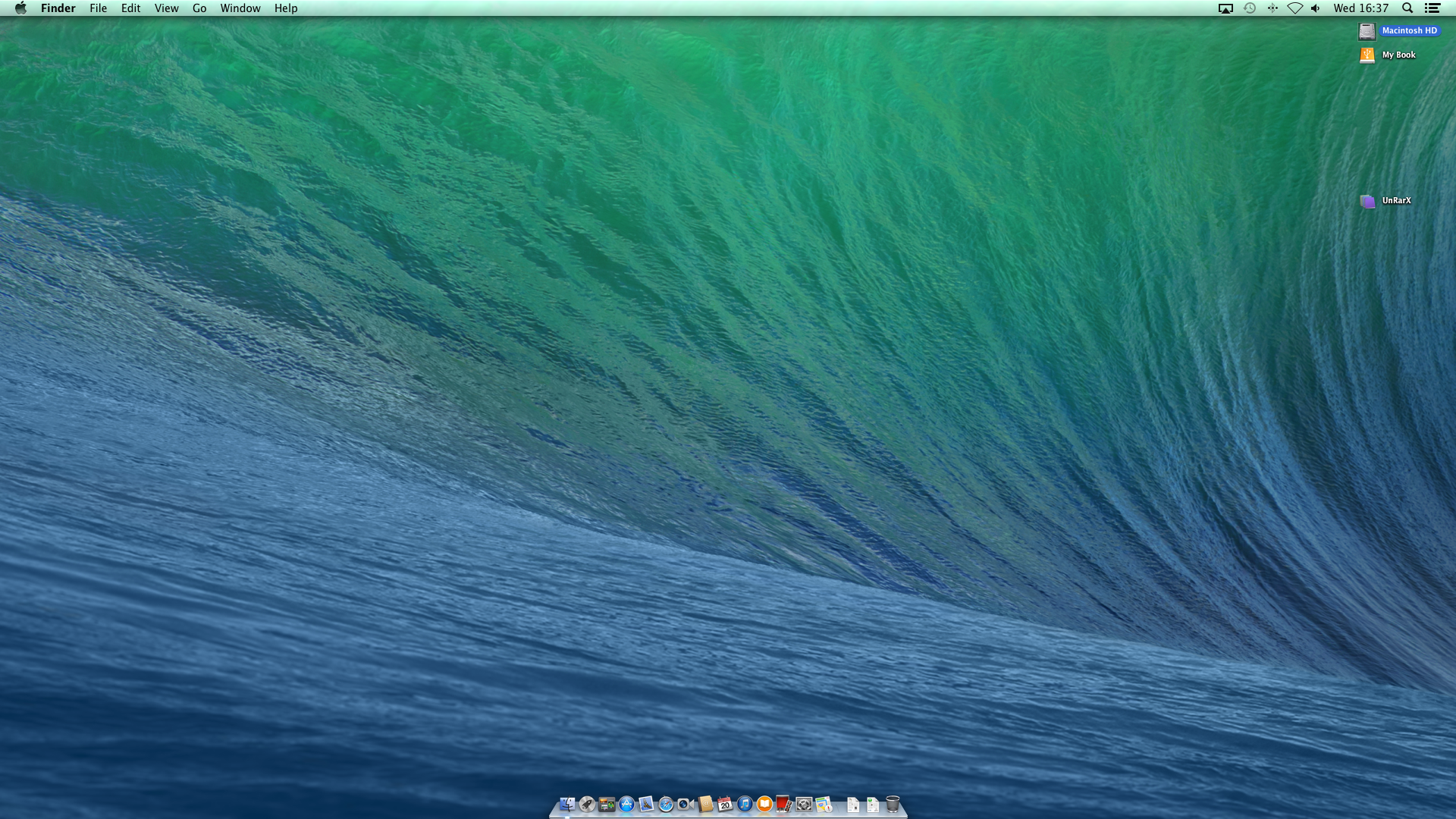Image resolution: width=1456 pixels, height=819 pixels.
Task: Open Calendar dock icon
Action: pos(725,805)
